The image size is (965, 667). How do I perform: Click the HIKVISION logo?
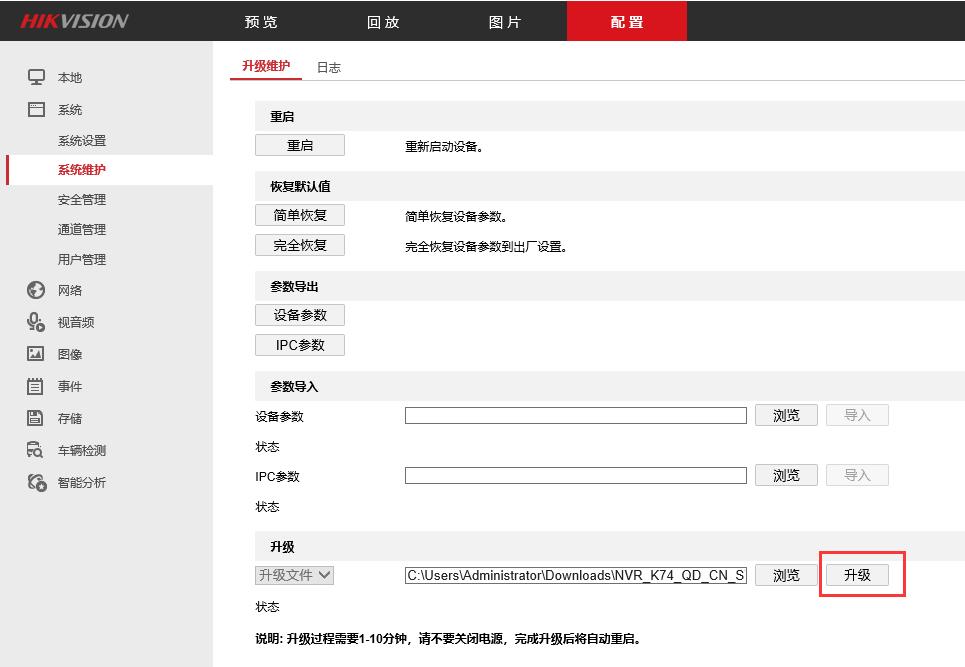tap(72, 20)
